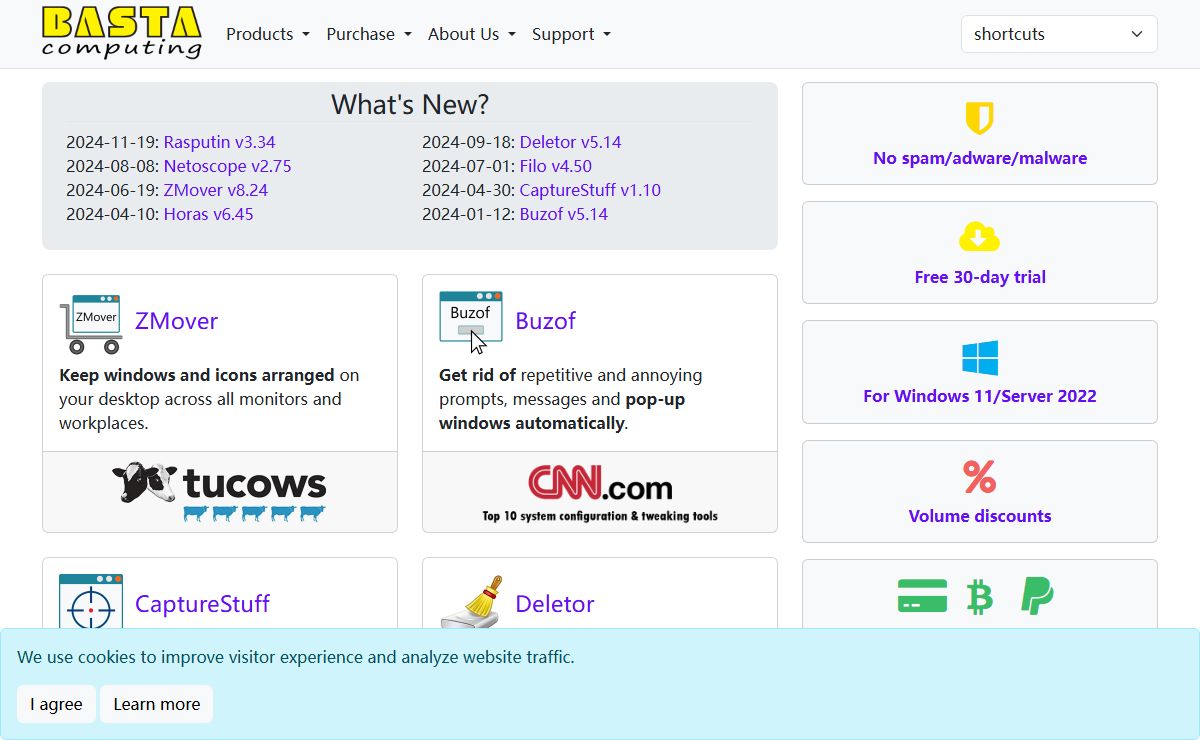Click the cloud download icon

coord(980,237)
